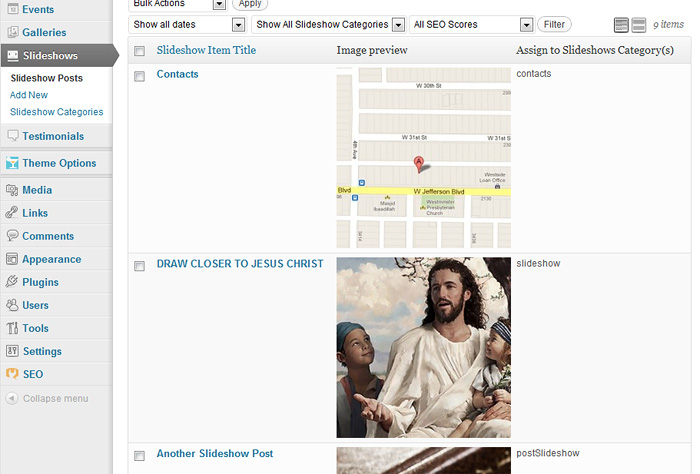This screenshot has height=474, width=700.
Task: Click the 'postSlideshow' category text
Action: pyautogui.click(x=548, y=453)
